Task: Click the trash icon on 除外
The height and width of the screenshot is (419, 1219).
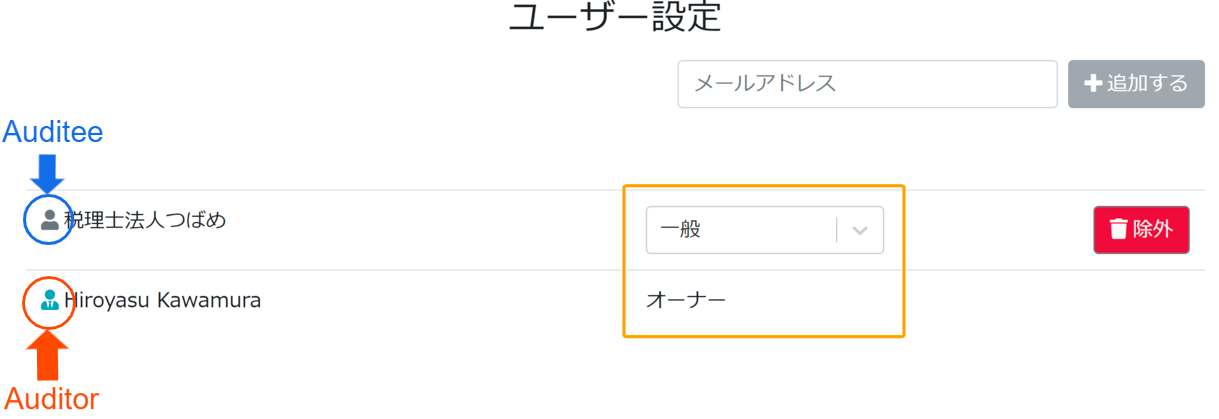Action: 1118,230
